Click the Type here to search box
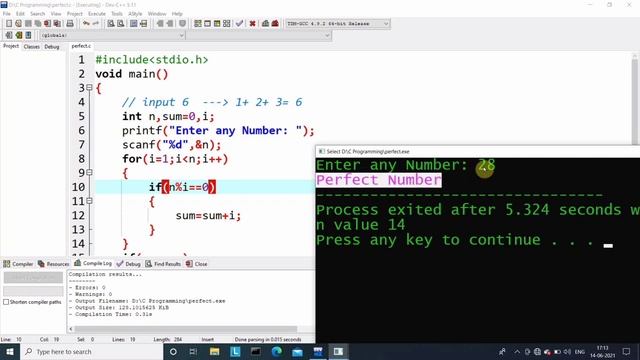Screen dimensions: 640x360 (91, 351)
